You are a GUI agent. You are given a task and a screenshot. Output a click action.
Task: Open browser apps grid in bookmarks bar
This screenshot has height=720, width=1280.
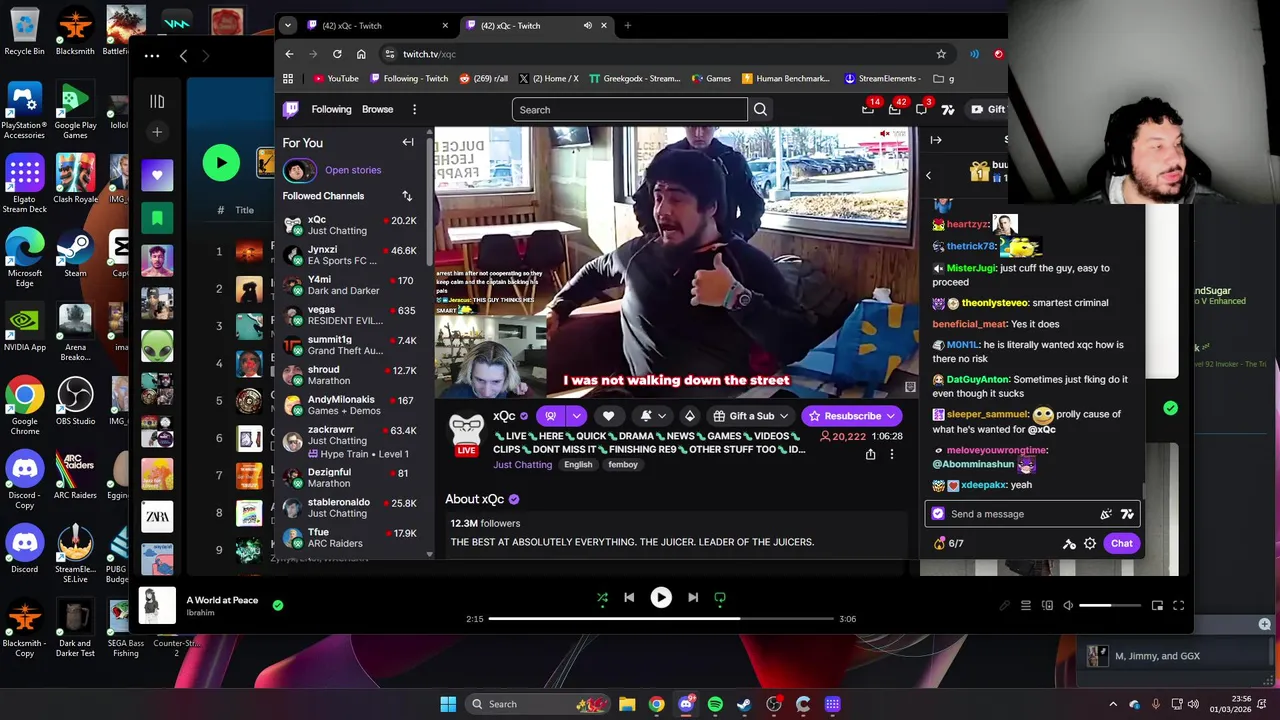tap(288, 78)
